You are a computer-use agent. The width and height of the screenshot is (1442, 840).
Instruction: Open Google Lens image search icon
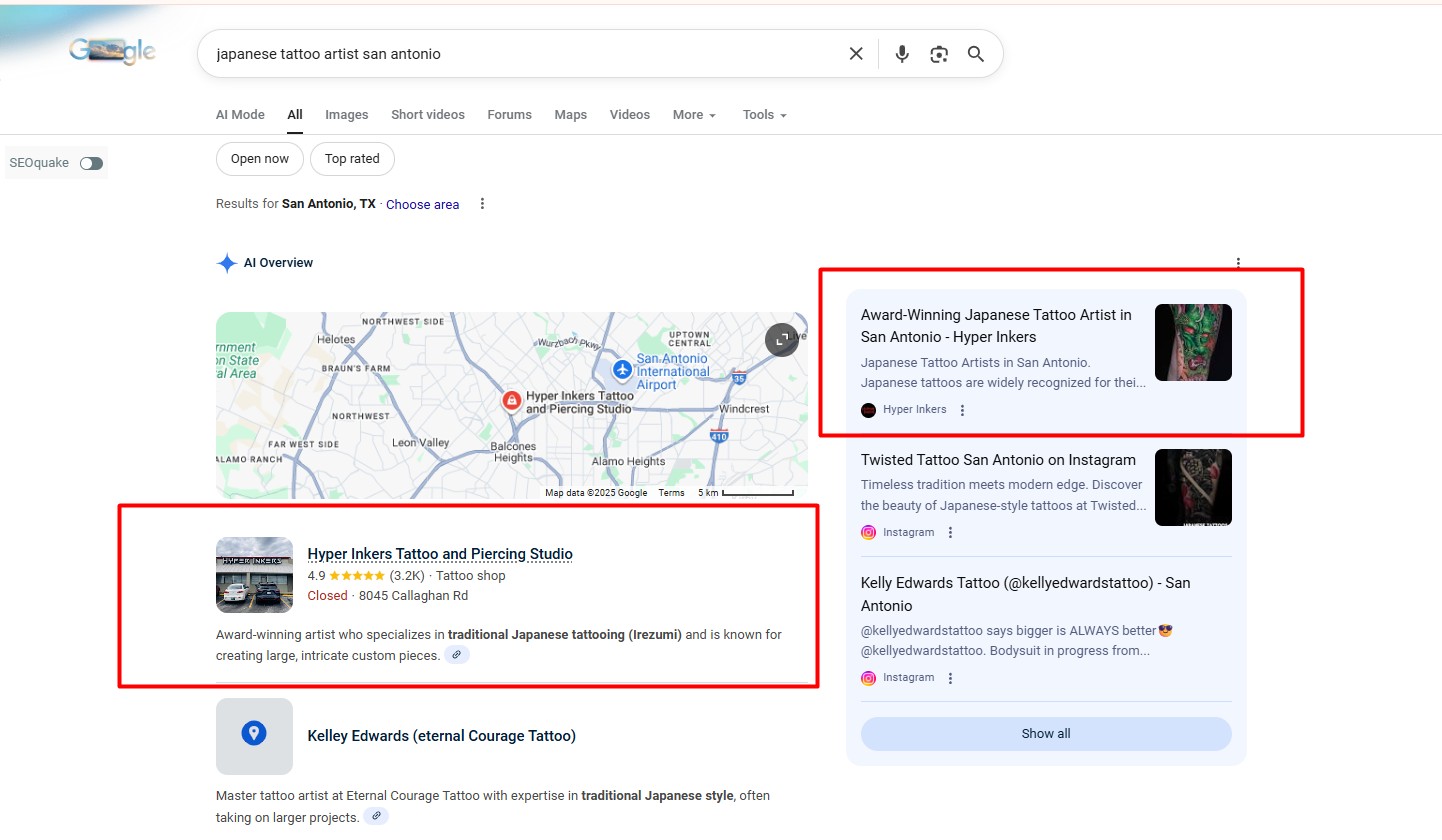938,54
